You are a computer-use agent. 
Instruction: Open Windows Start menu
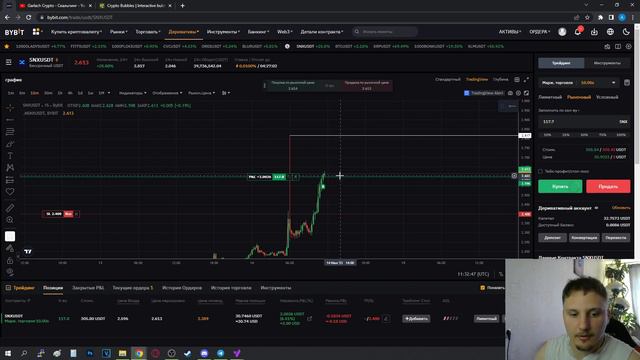(8, 353)
